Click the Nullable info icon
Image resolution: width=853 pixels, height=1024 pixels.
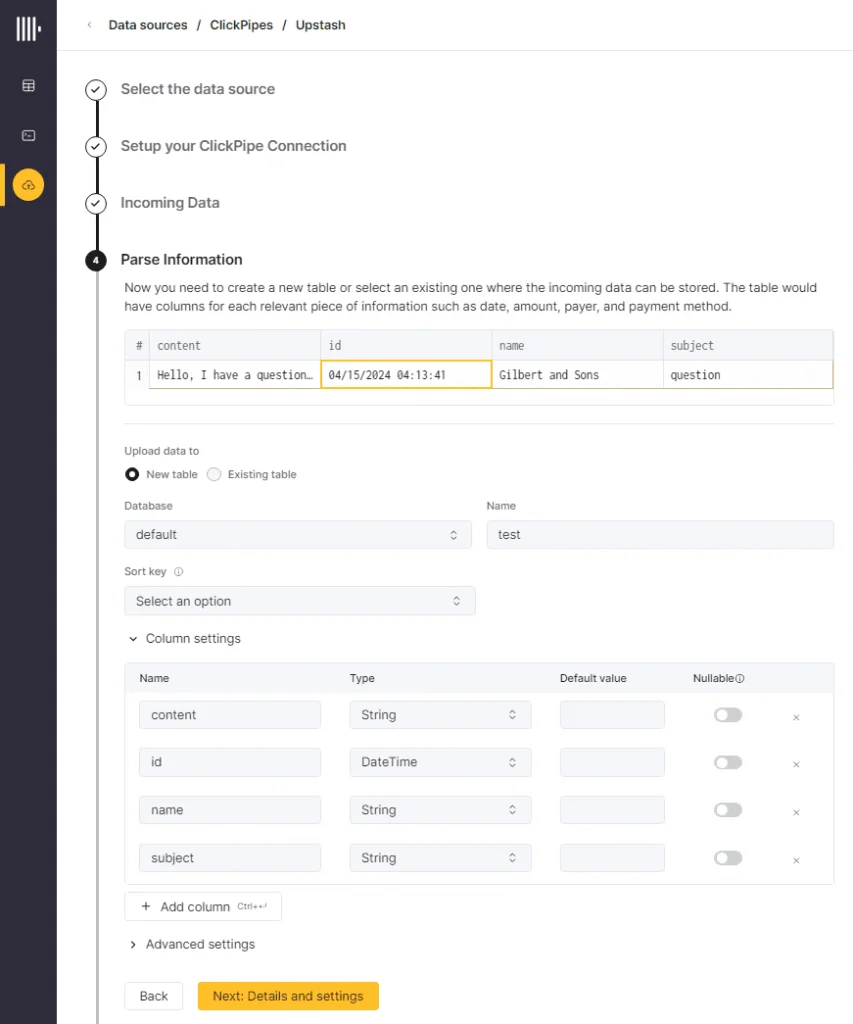point(740,679)
